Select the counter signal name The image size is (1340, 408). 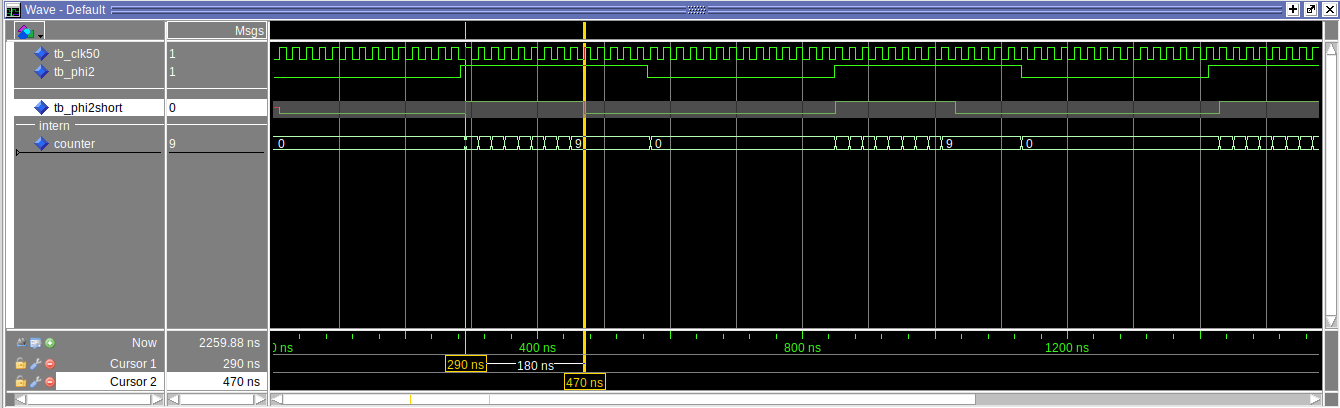75,144
